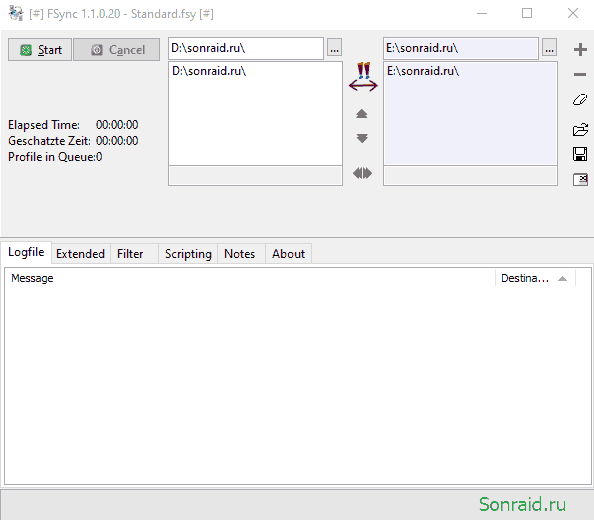
Task: Move the folder pair down with the down arrow
Action: tap(362, 138)
